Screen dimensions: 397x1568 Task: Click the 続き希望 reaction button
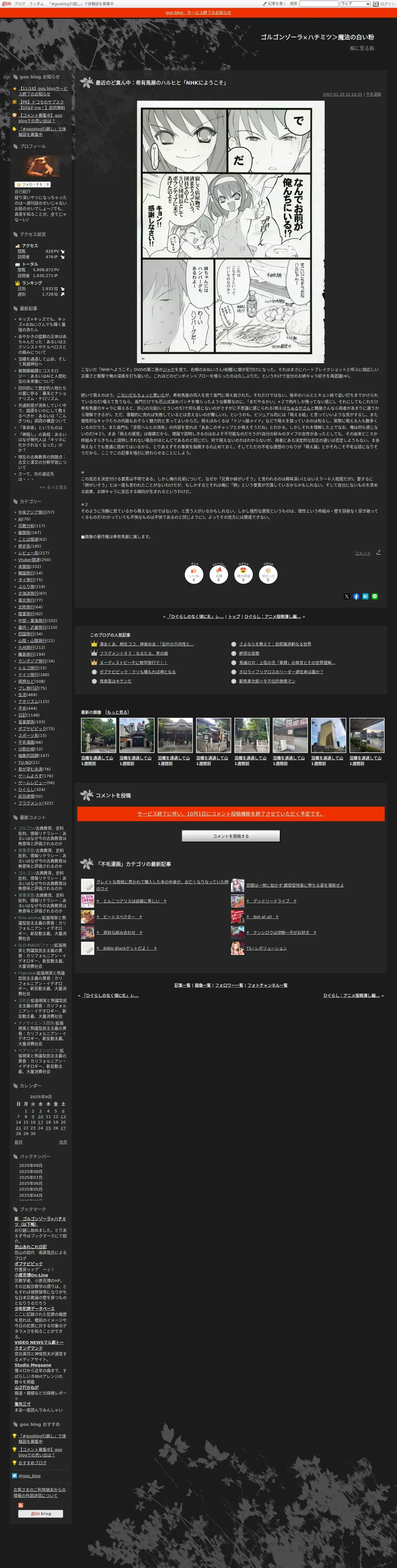coord(243,575)
